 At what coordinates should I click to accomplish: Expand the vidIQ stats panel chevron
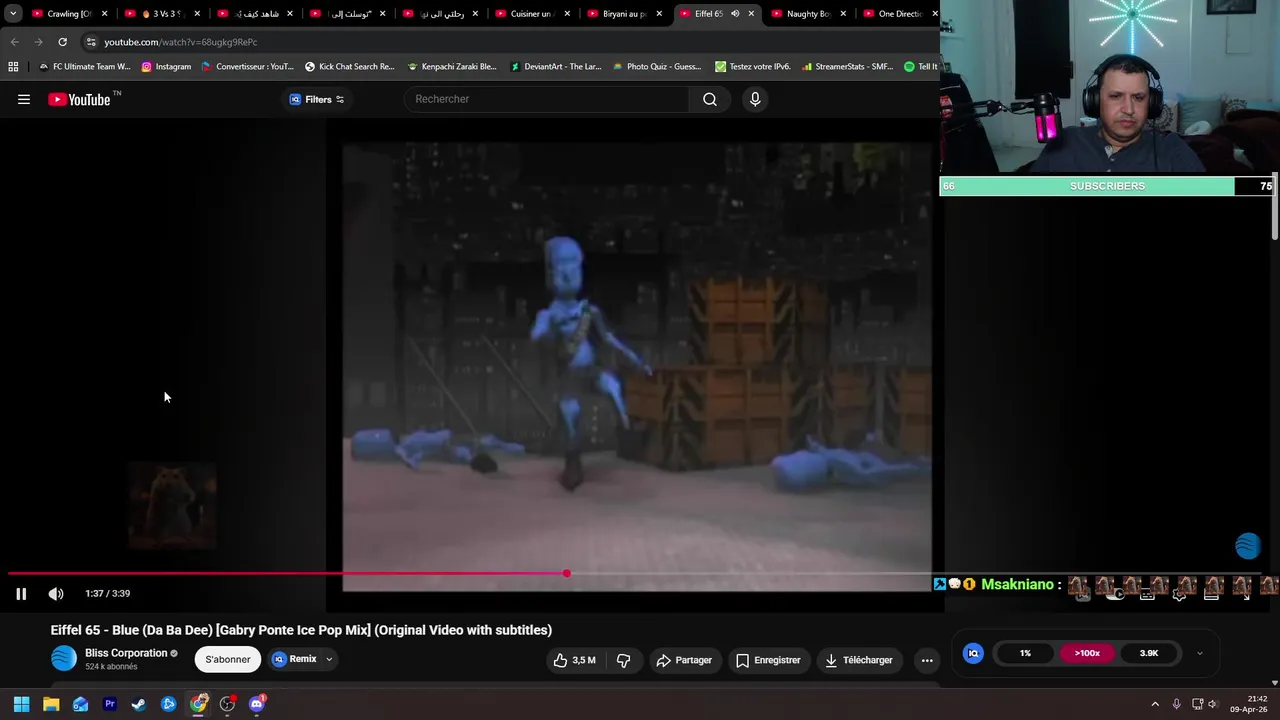(x=1200, y=653)
